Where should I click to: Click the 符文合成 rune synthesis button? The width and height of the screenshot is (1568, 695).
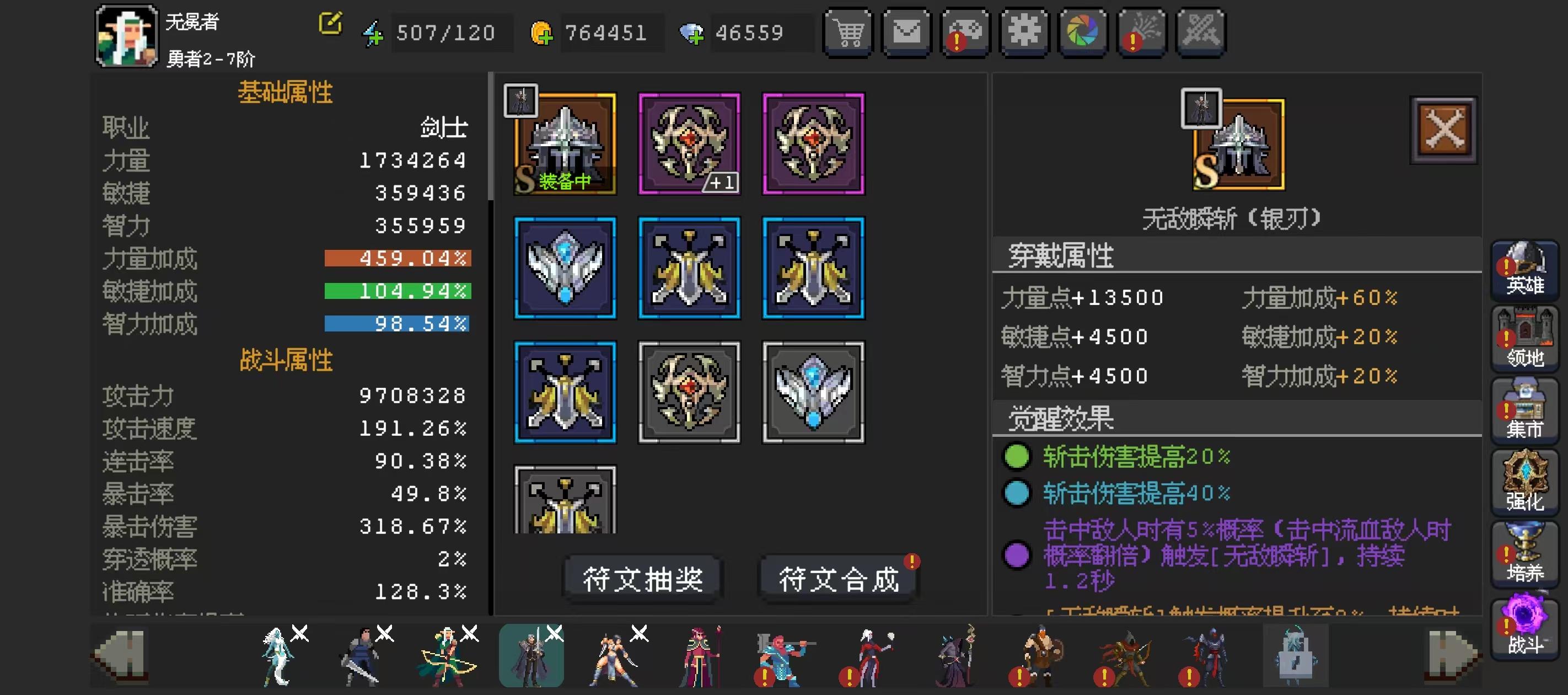pos(839,578)
